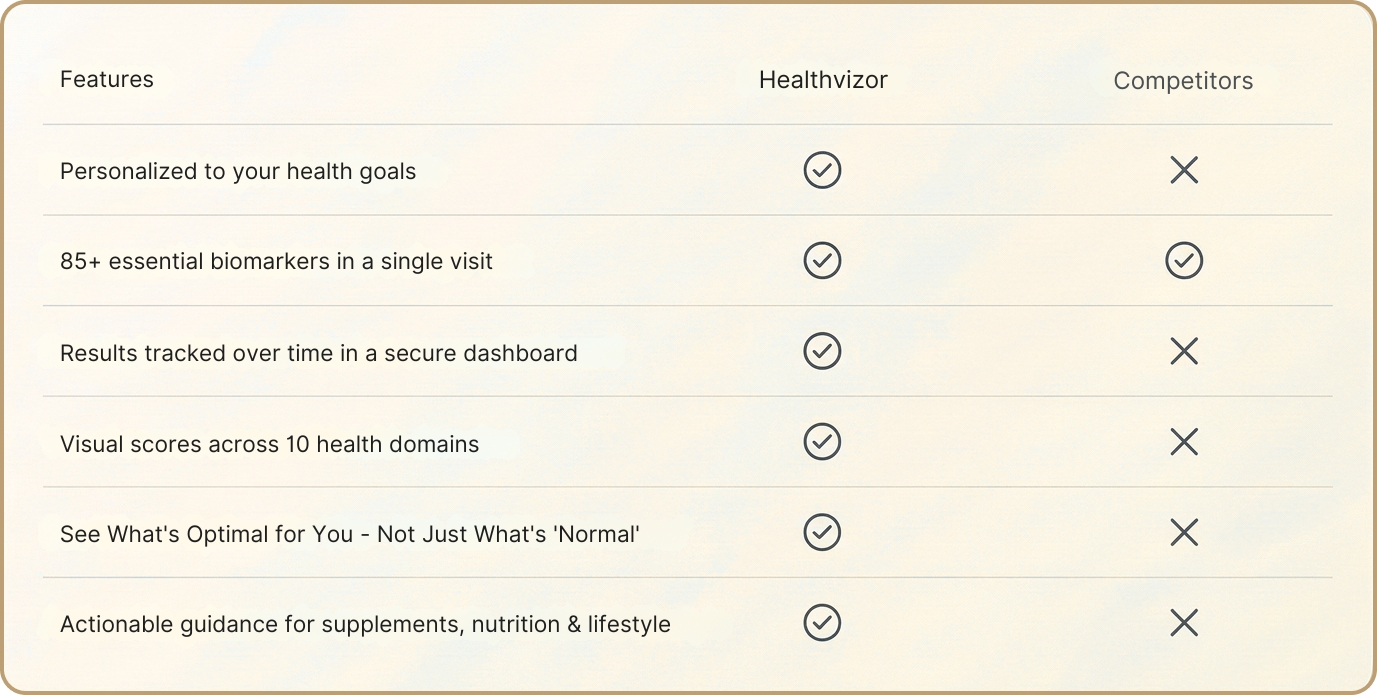Click Healthvizor checkmark for visual scores row
This screenshot has height=695, width=1377.
(x=822, y=442)
